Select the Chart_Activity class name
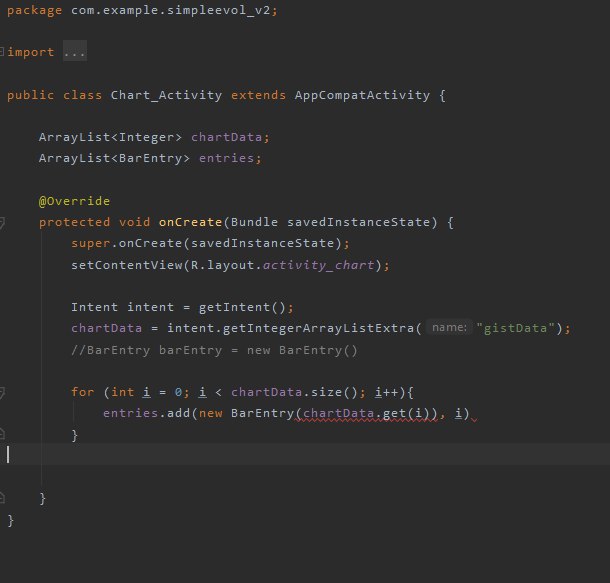The image size is (610, 583). 166,95
